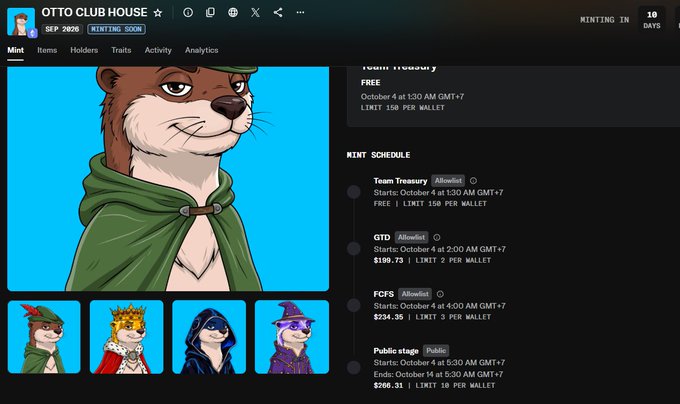Click Public tag beside Public stage
The width and height of the screenshot is (680, 404).
(436, 351)
